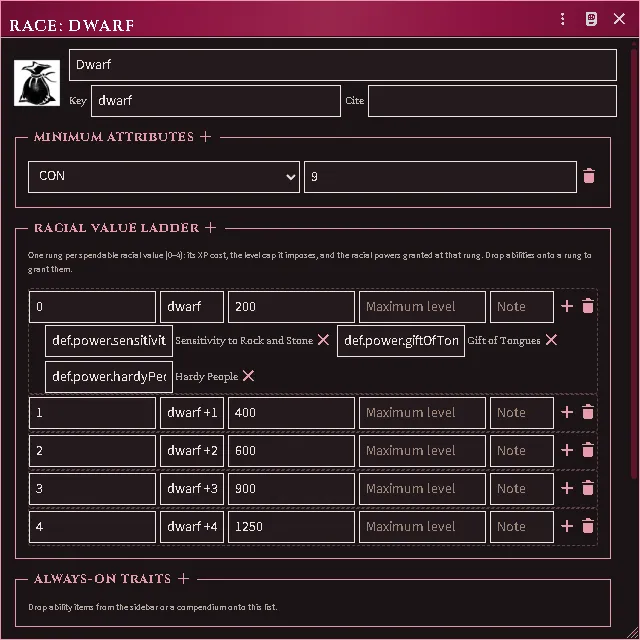Add a power to rung 0
The height and width of the screenshot is (640, 640).
pyautogui.click(x=567, y=306)
